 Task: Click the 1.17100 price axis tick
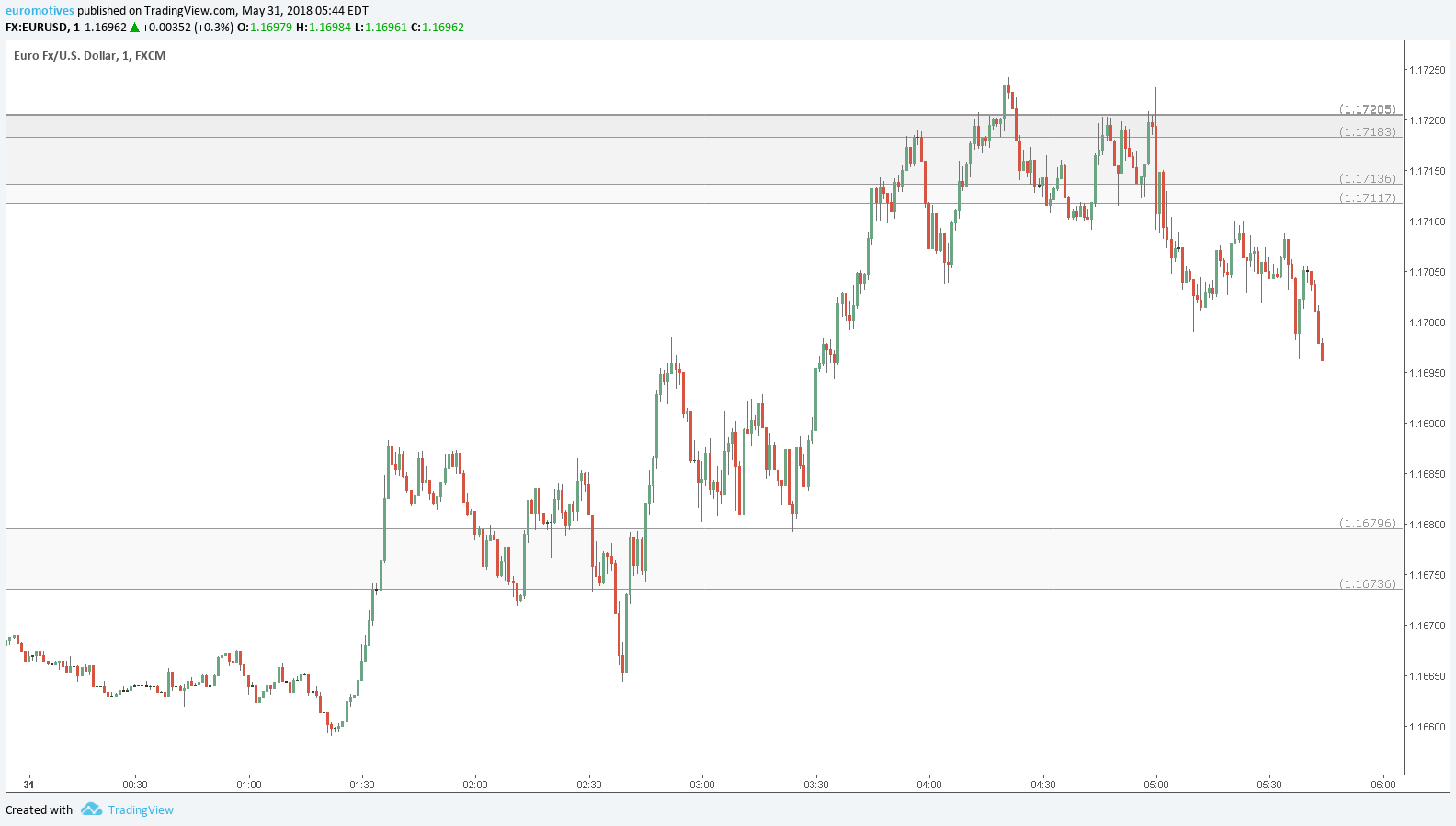(x=1428, y=221)
